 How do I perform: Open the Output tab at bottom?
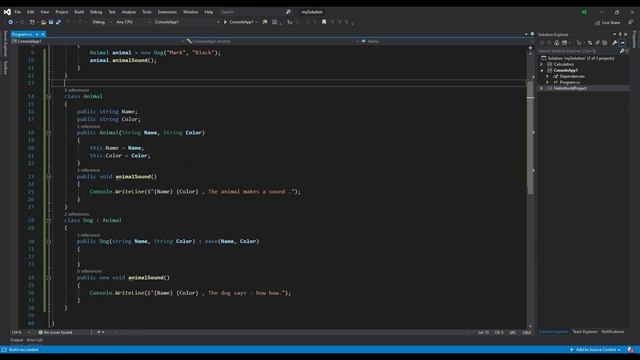(17, 340)
